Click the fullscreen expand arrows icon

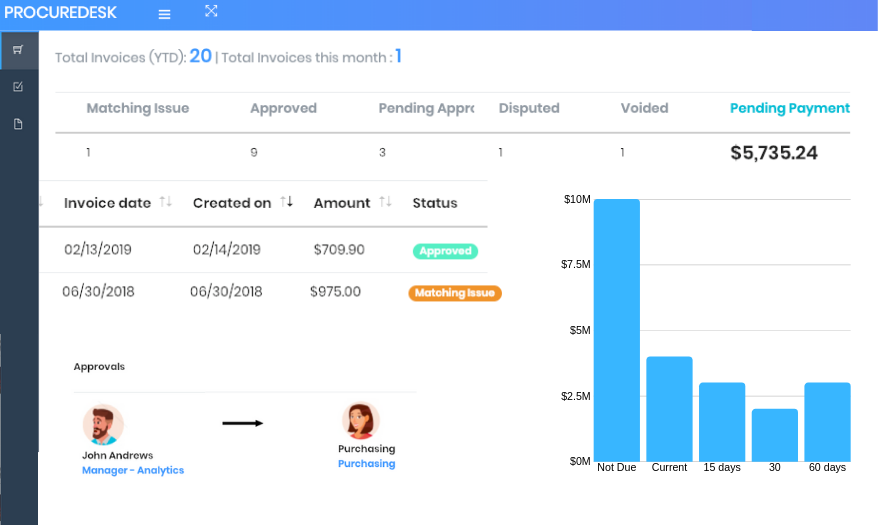click(211, 11)
